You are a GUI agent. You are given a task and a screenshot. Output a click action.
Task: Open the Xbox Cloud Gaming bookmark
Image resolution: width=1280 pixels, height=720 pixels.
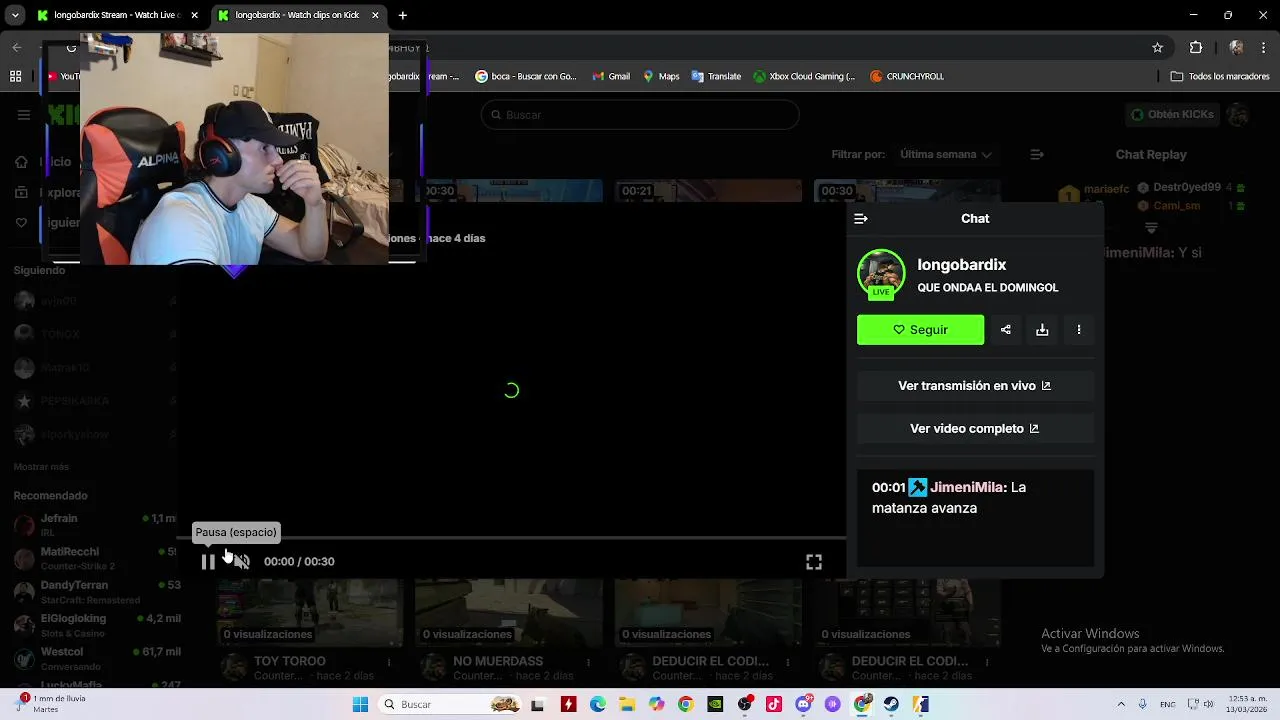coord(804,76)
